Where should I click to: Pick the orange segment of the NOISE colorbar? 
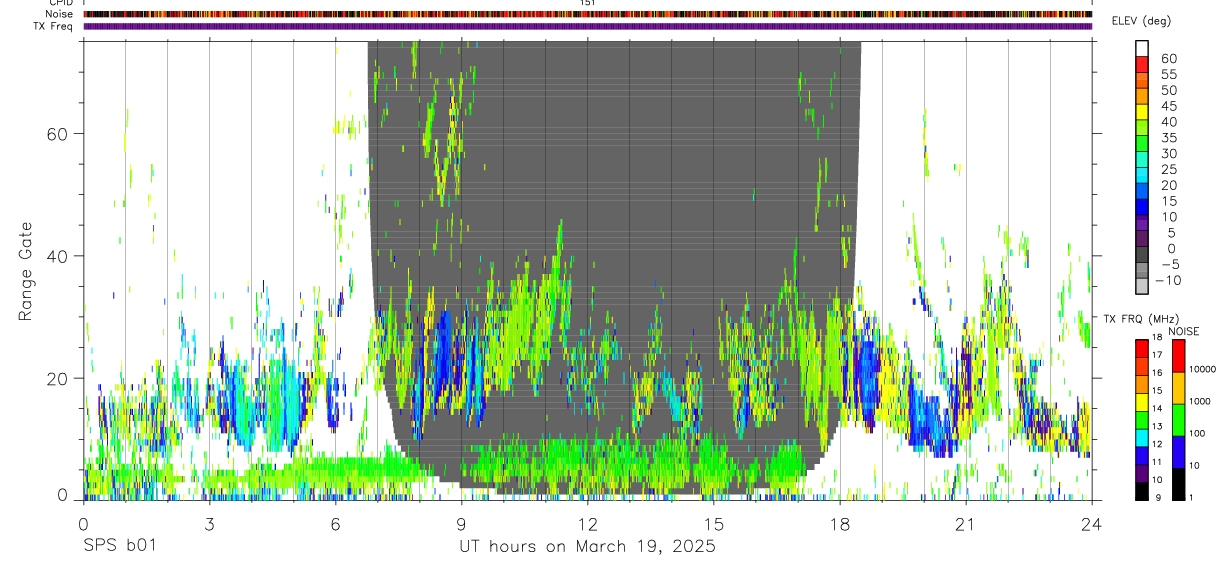tap(1177, 388)
